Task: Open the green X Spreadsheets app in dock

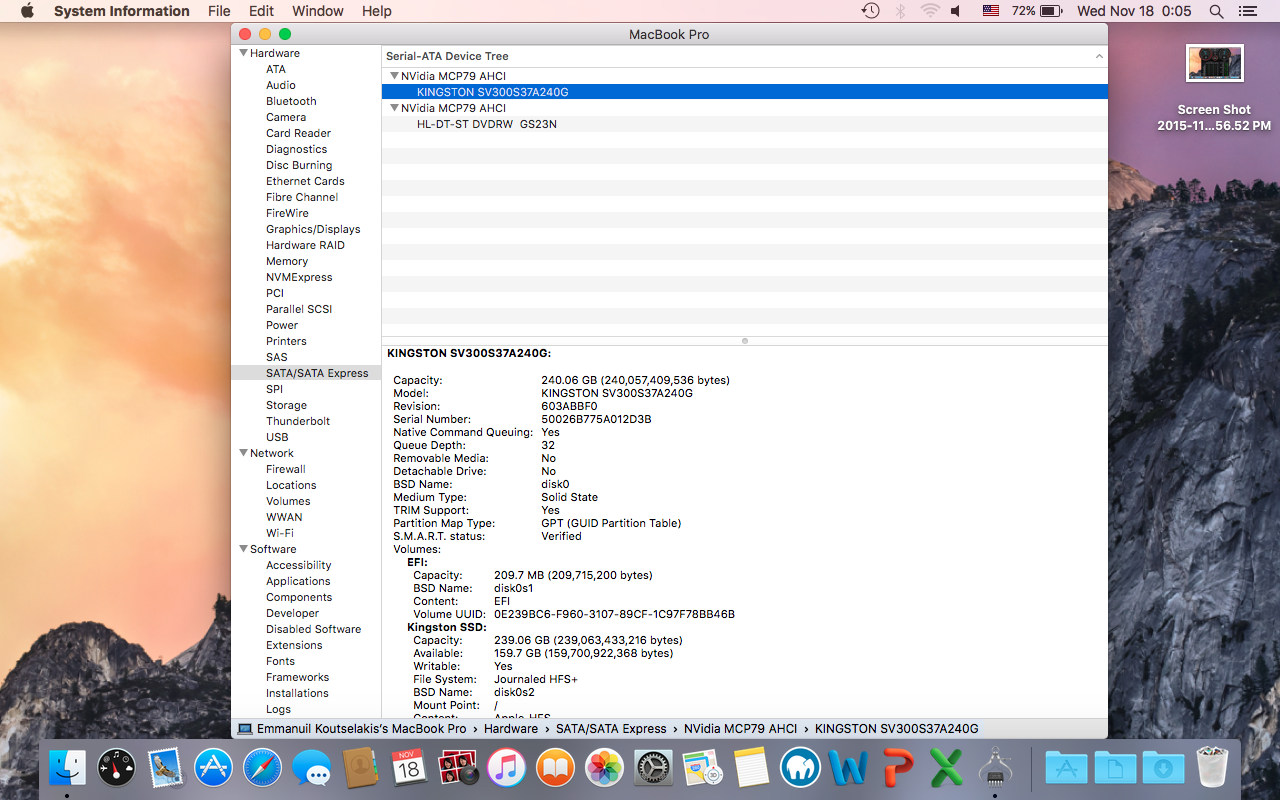Action: pyautogui.click(x=945, y=768)
